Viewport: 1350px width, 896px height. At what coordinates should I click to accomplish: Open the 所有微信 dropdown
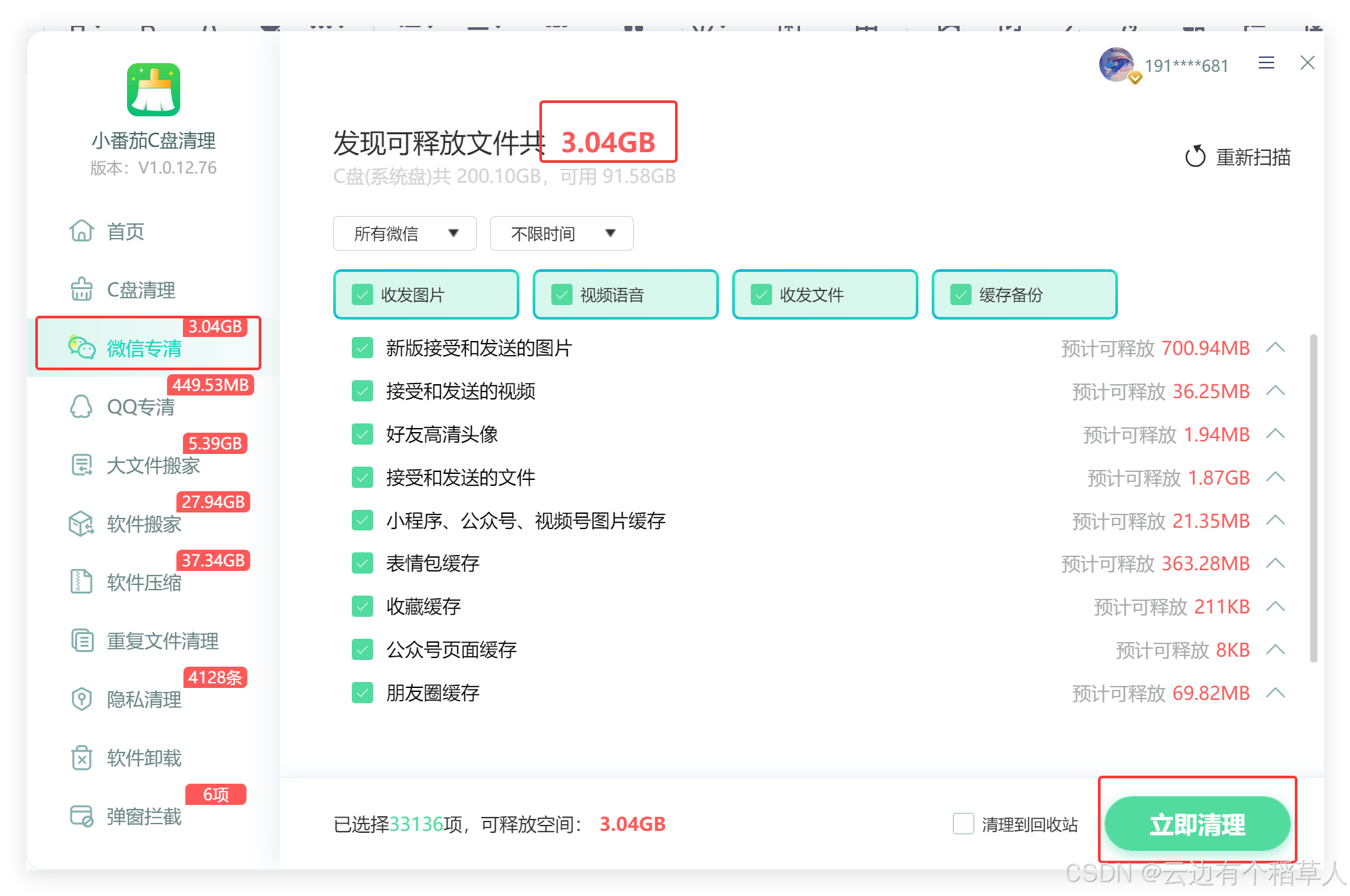click(404, 233)
